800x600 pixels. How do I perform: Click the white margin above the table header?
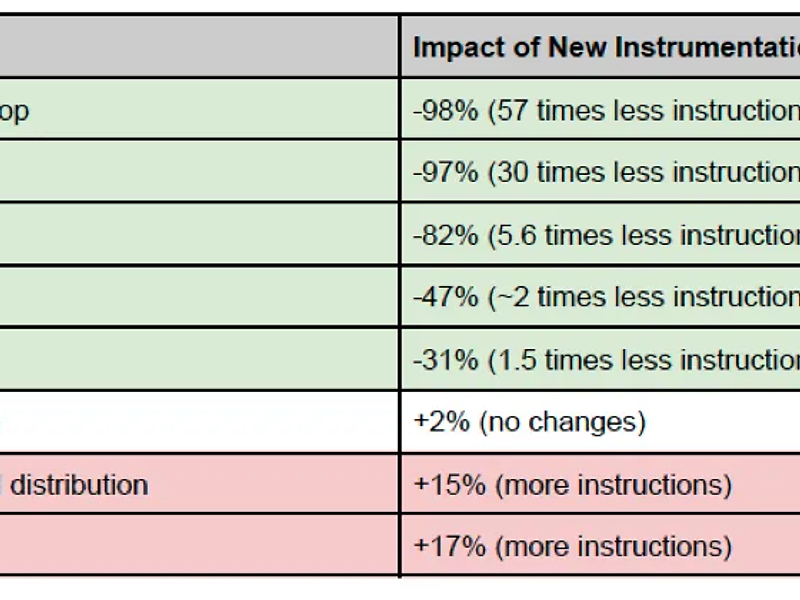point(400,6)
